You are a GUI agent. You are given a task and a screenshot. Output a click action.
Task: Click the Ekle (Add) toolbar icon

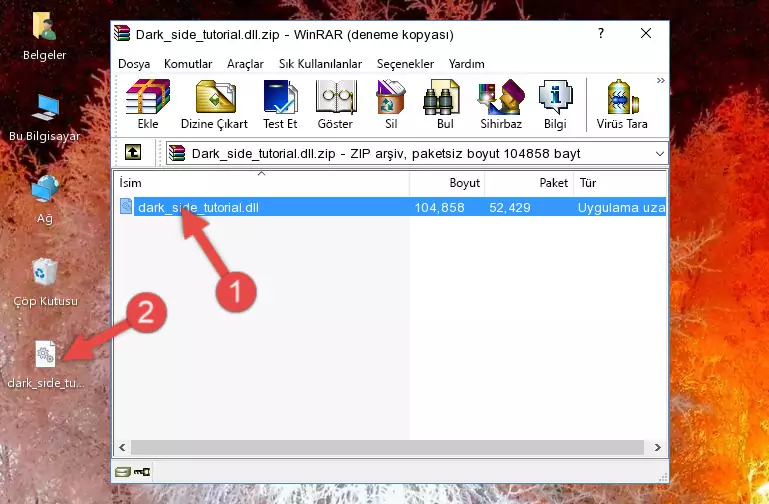(148, 104)
